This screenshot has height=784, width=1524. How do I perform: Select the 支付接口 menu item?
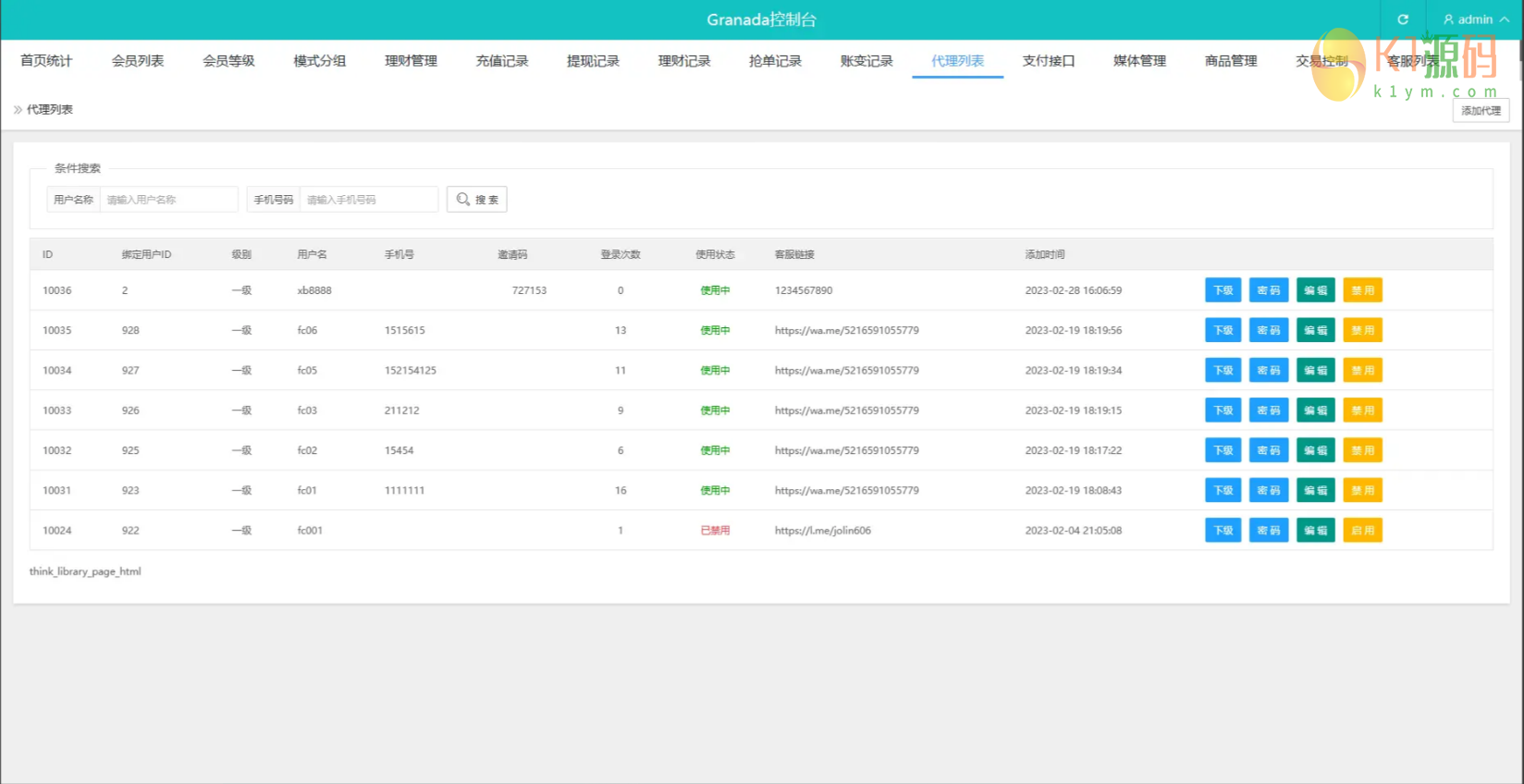click(1049, 61)
